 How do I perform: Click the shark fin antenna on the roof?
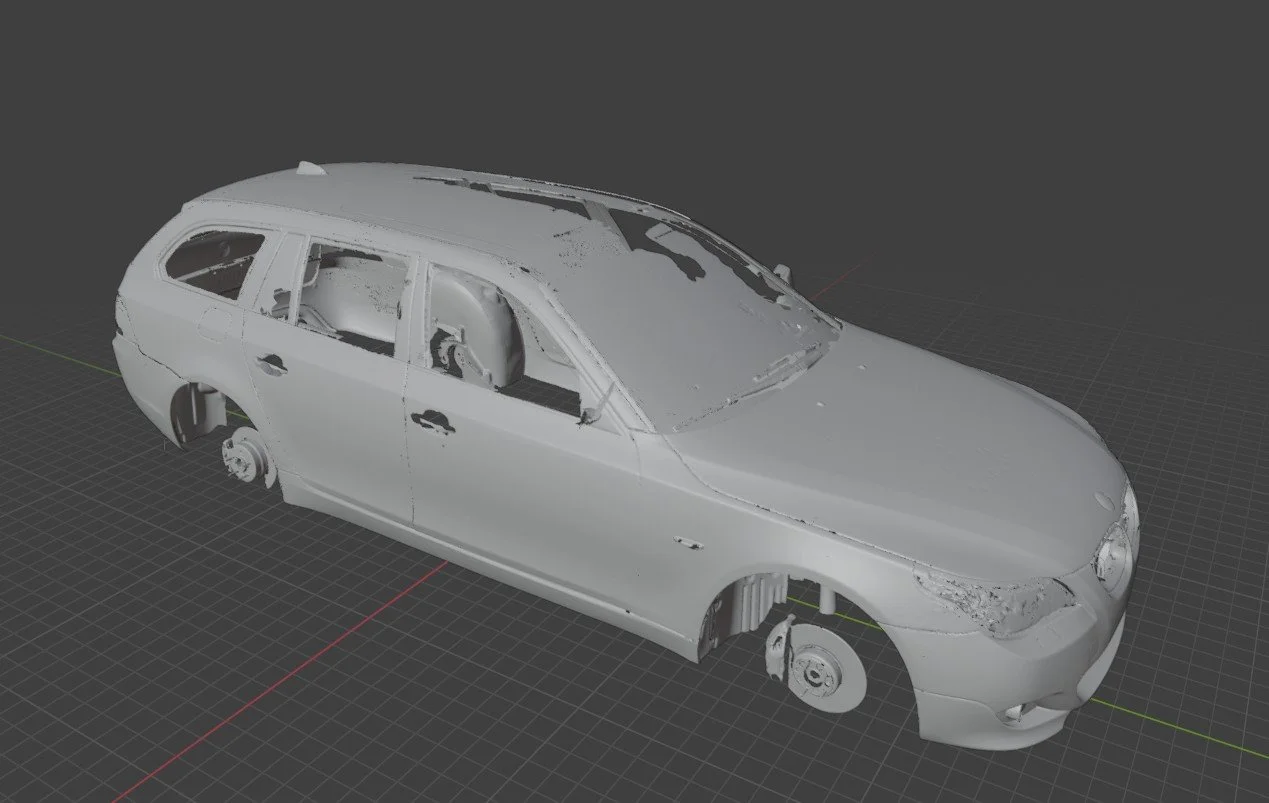click(x=312, y=168)
